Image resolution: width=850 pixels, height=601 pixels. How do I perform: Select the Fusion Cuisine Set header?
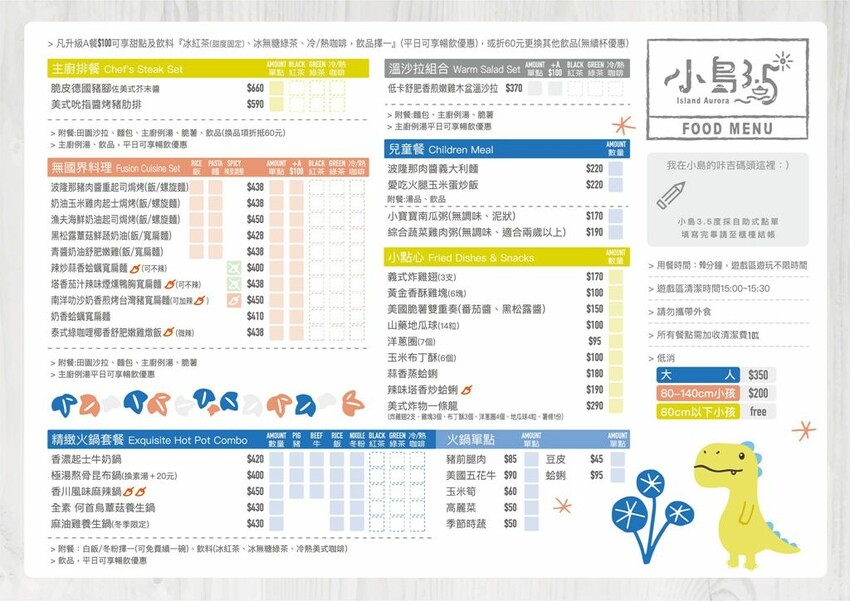(116, 168)
